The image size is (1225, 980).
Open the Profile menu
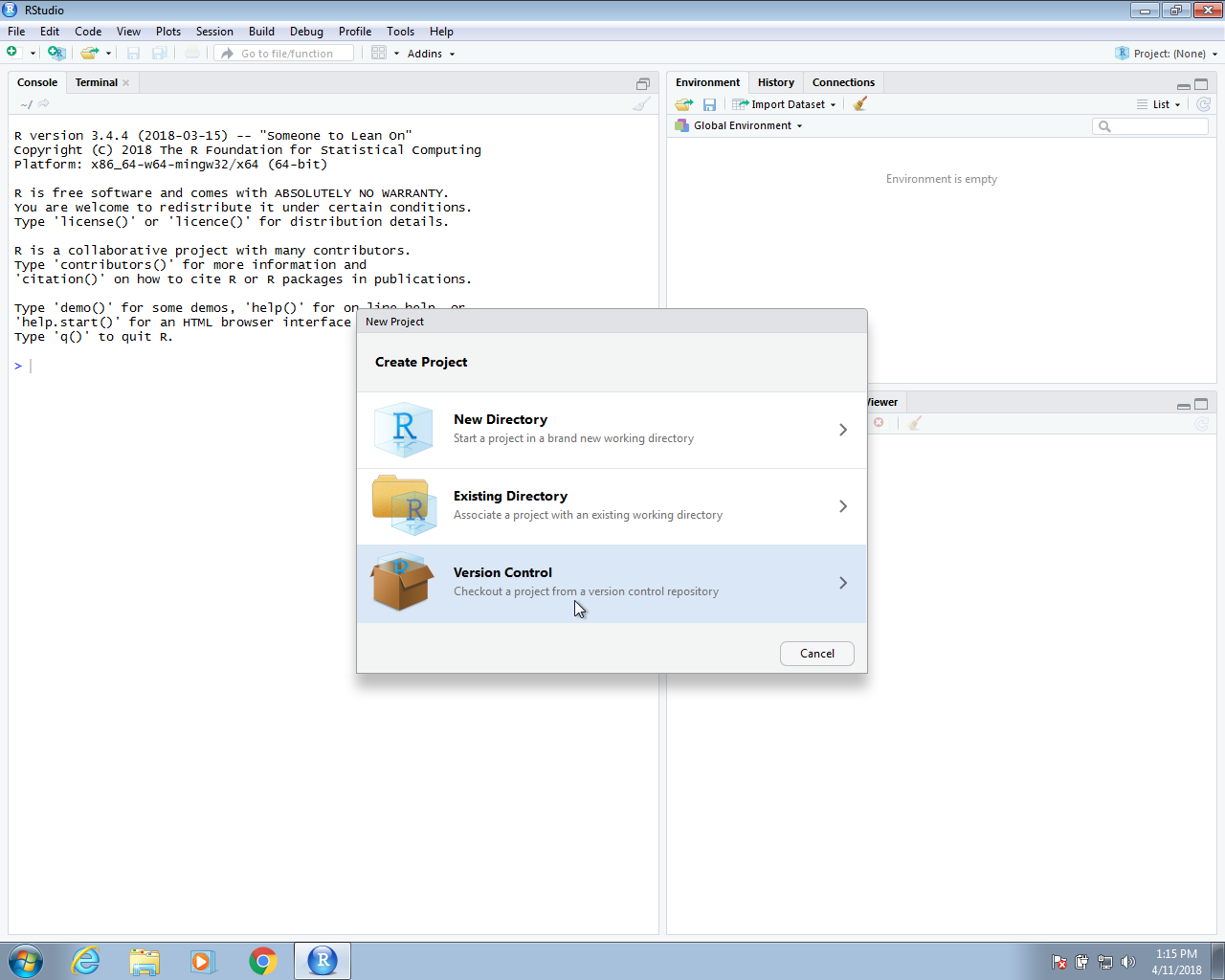click(355, 32)
